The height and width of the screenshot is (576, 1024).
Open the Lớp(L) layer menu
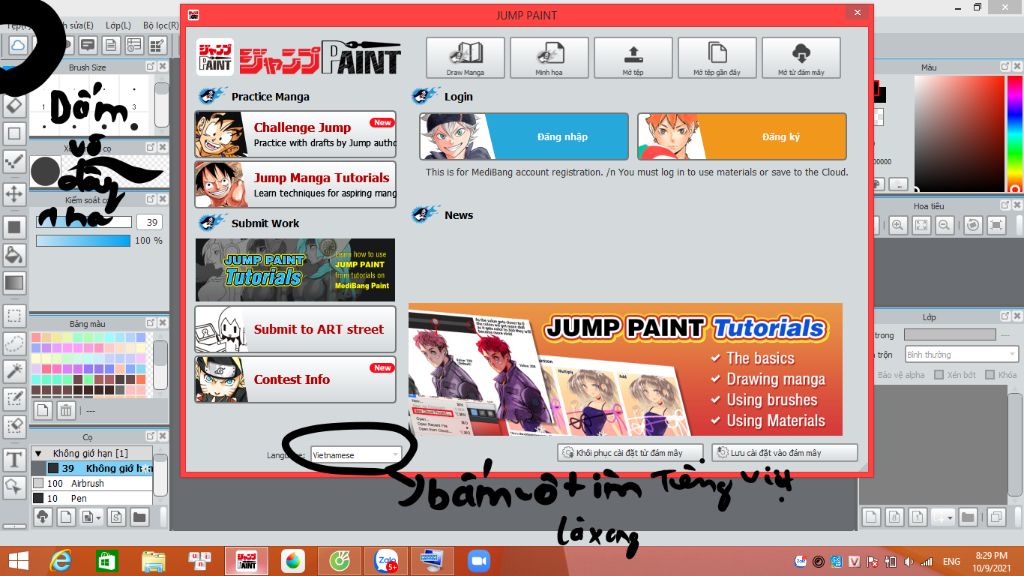[x=118, y=25]
